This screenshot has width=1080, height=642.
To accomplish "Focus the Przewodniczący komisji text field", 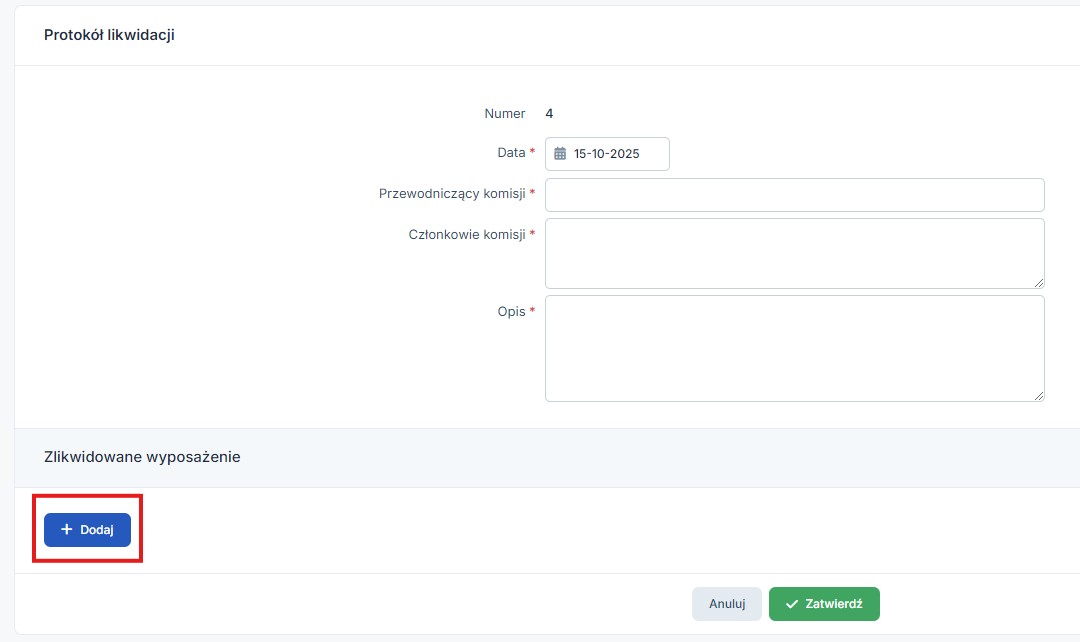I will (x=794, y=195).
